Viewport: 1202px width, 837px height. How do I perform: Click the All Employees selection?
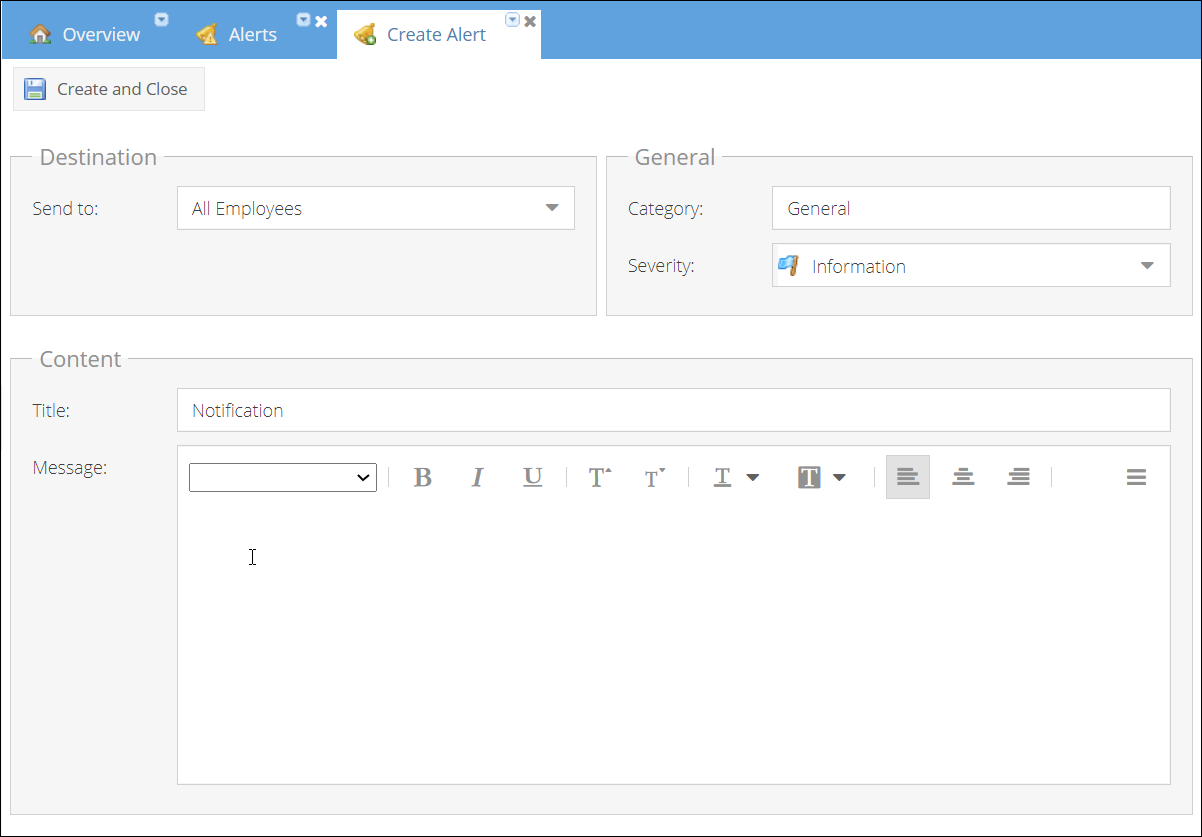tap(247, 209)
